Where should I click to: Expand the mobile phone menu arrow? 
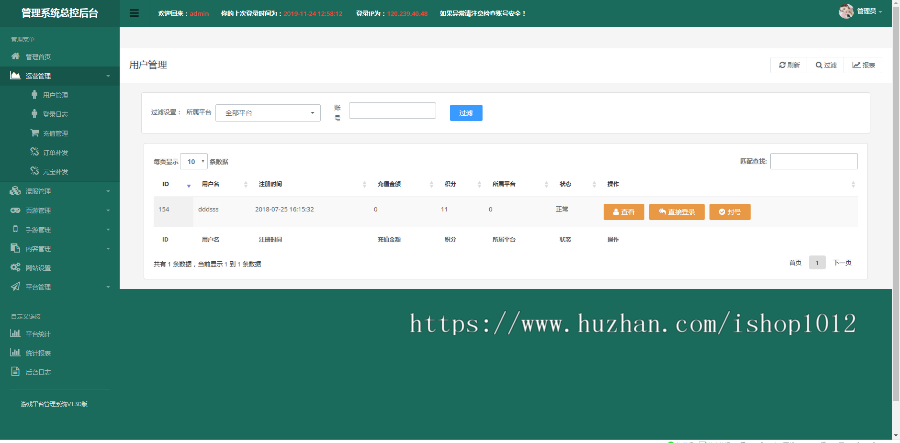tap(108, 230)
